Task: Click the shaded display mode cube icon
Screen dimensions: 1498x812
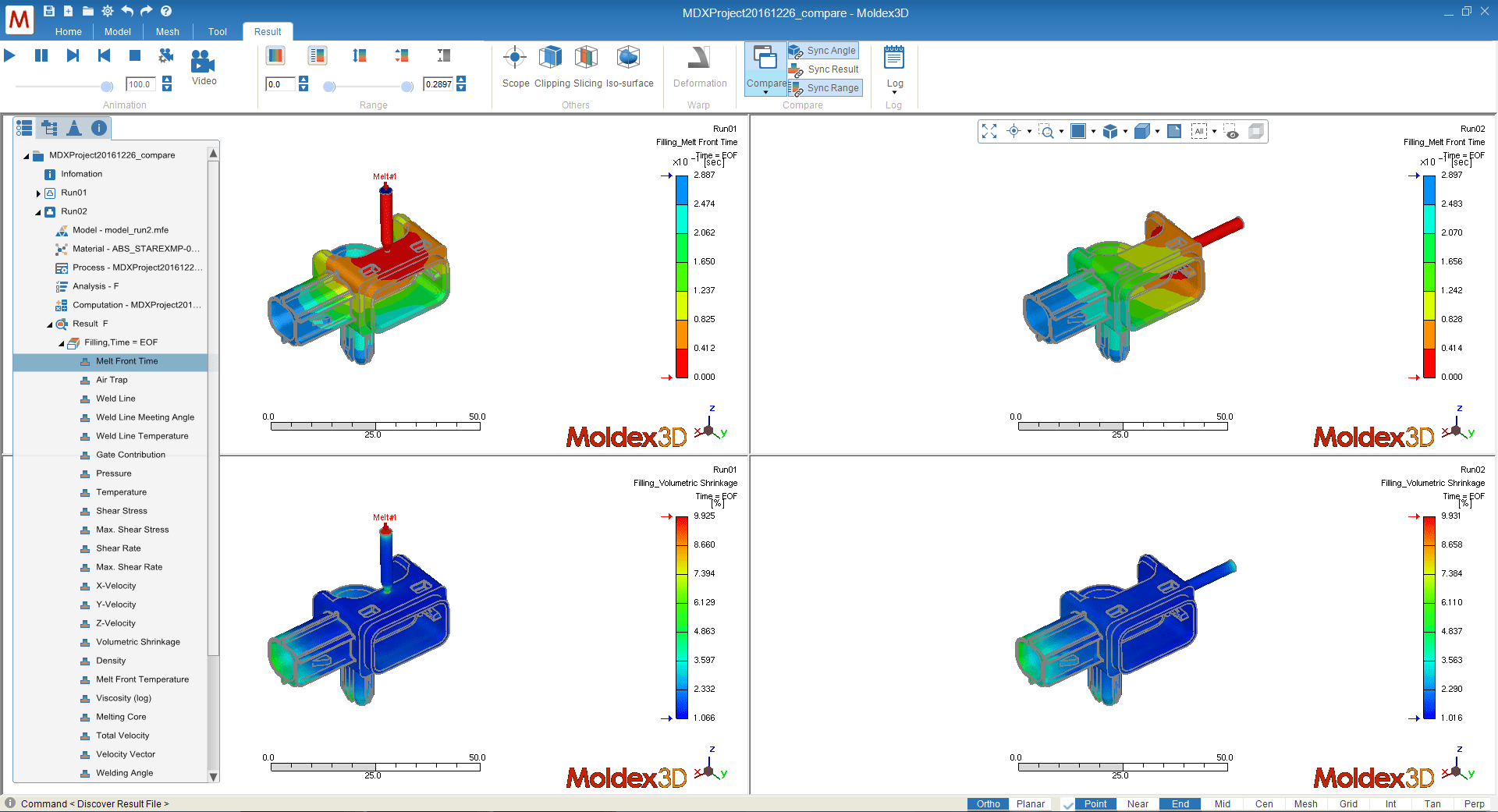Action: pos(1142,131)
